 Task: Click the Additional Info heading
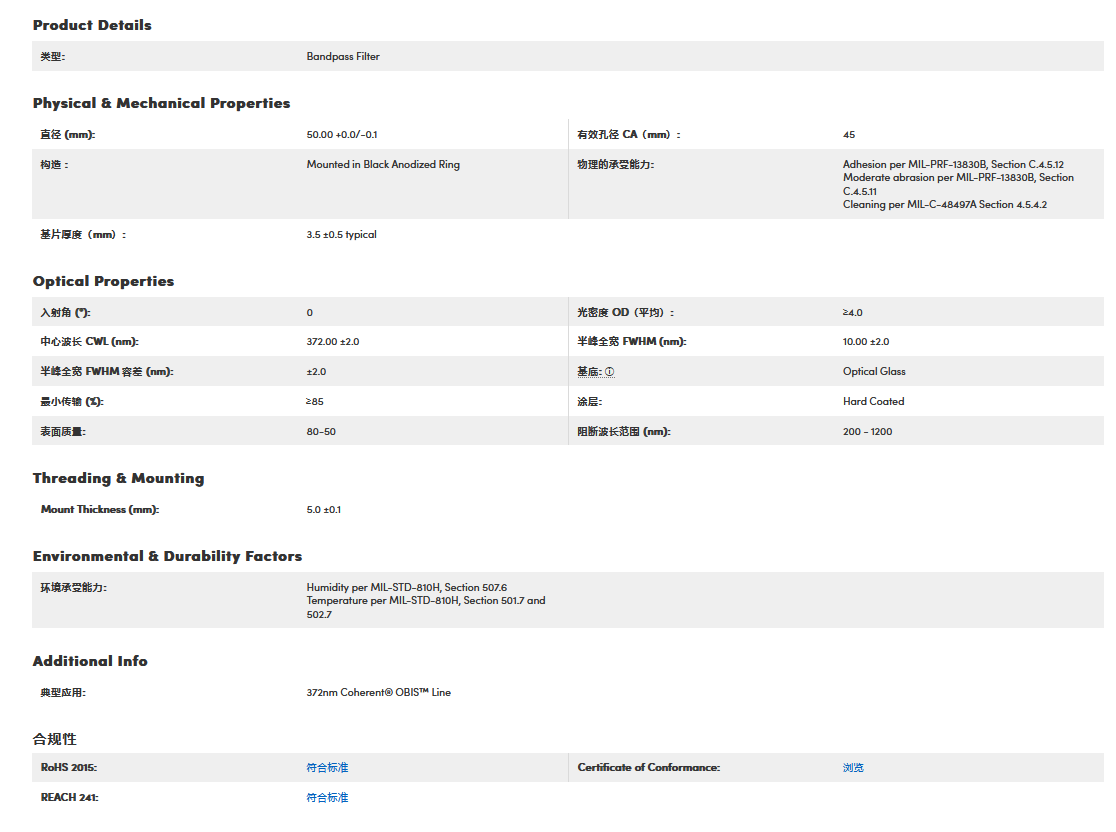90,661
